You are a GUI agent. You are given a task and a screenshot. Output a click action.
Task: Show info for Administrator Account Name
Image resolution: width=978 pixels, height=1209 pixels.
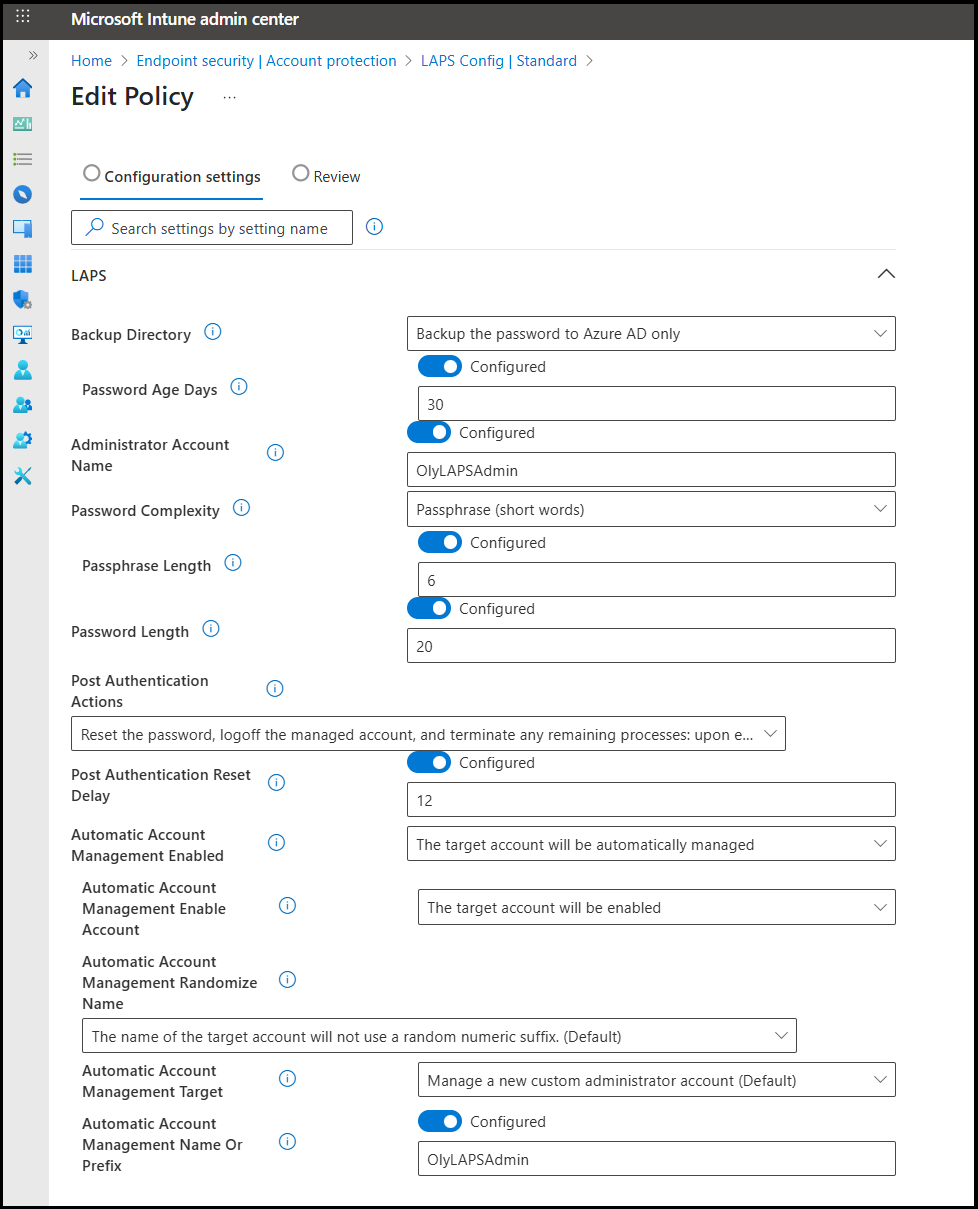276,453
